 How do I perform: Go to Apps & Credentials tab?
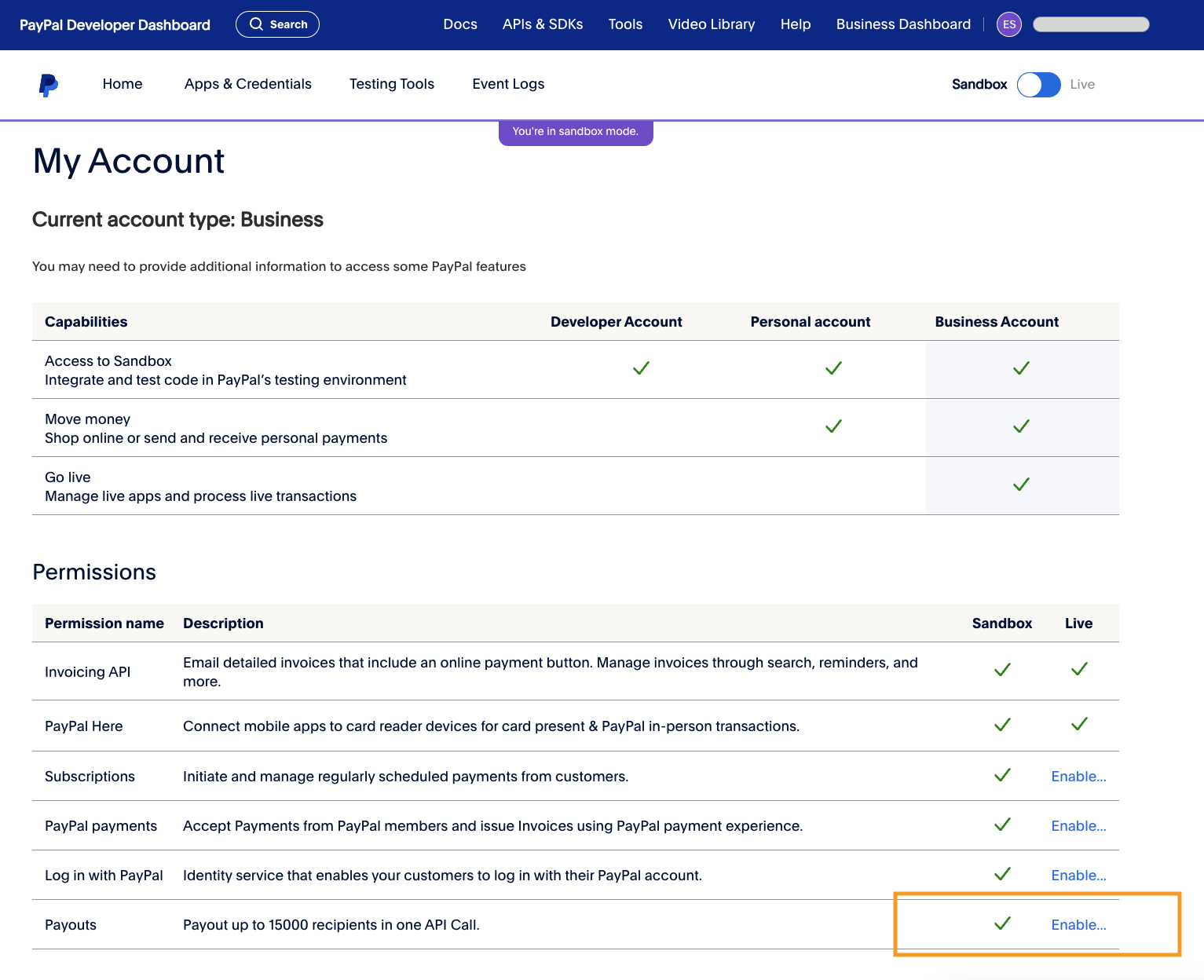coord(247,84)
